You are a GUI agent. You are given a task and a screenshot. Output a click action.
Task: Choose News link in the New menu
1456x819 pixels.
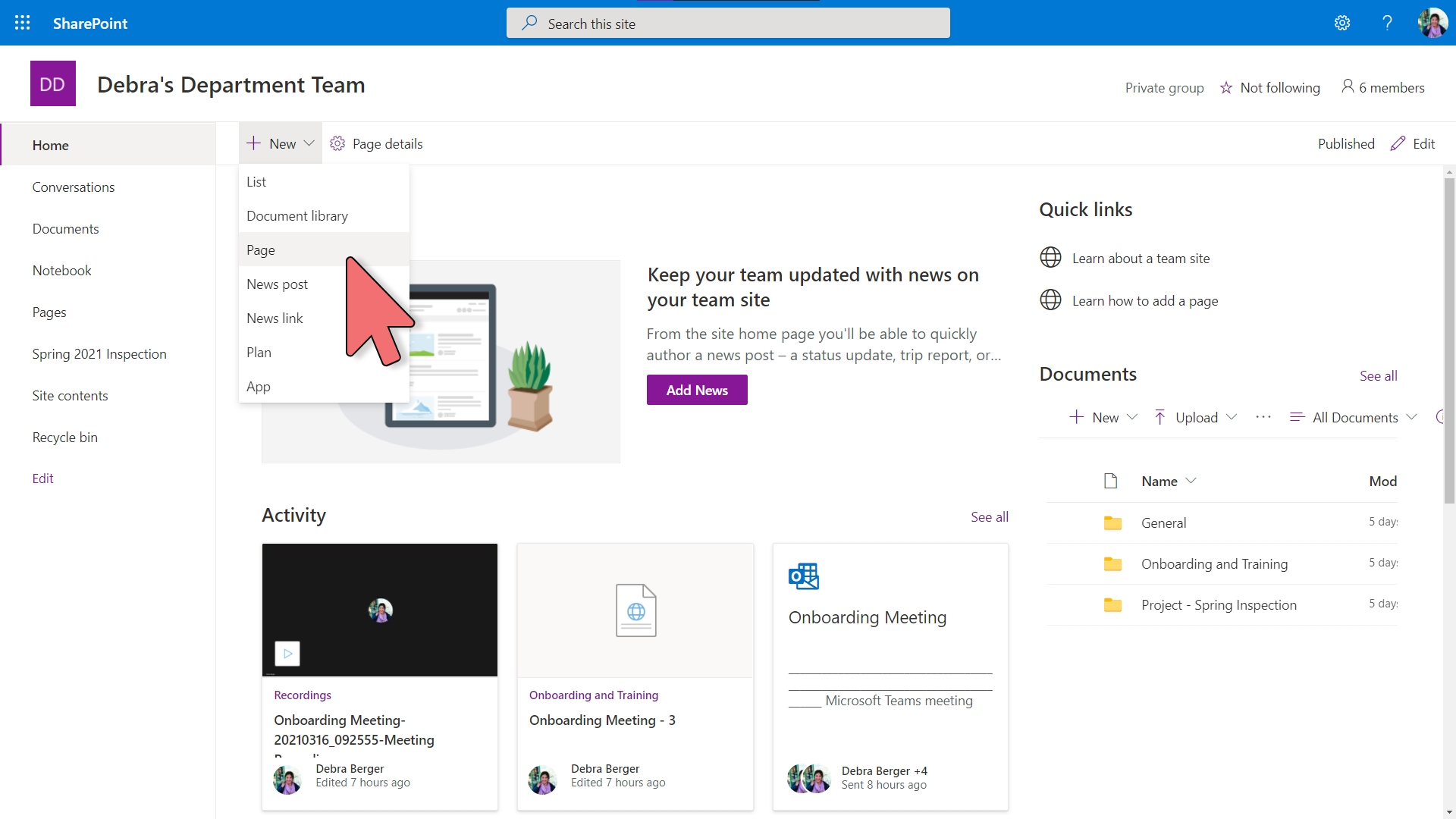(324, 318)
